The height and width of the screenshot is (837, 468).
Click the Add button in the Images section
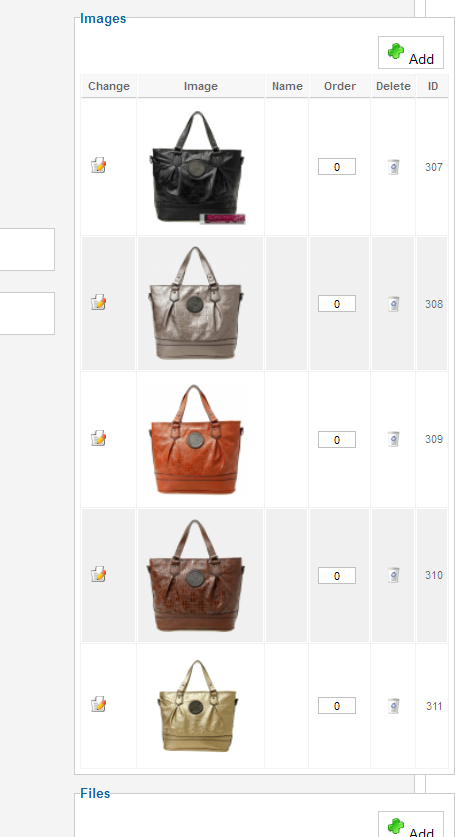[411, 53]
